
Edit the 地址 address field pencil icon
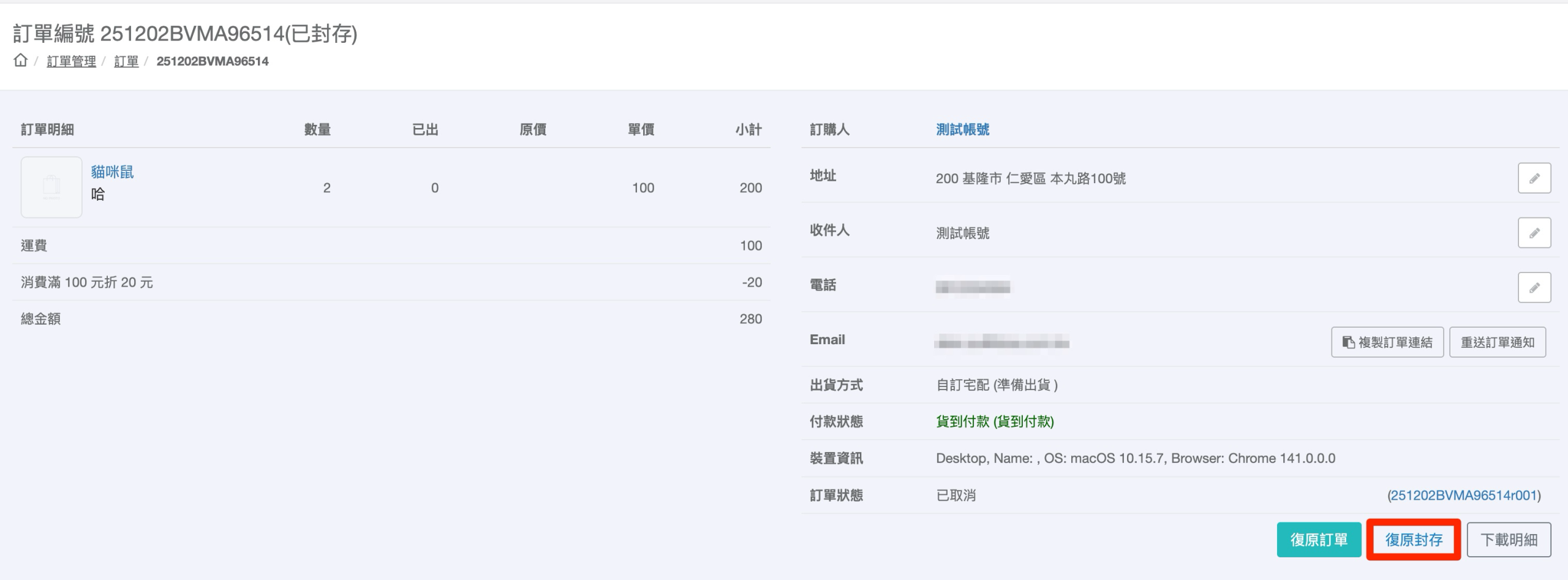[1534, 178]
